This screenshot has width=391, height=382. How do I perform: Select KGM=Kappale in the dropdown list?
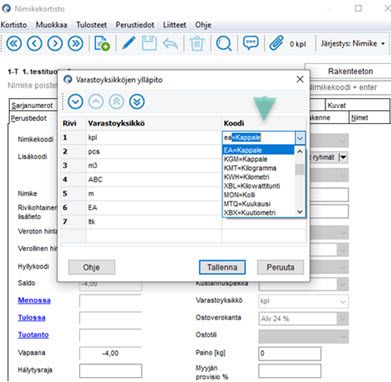coord(259,159)
